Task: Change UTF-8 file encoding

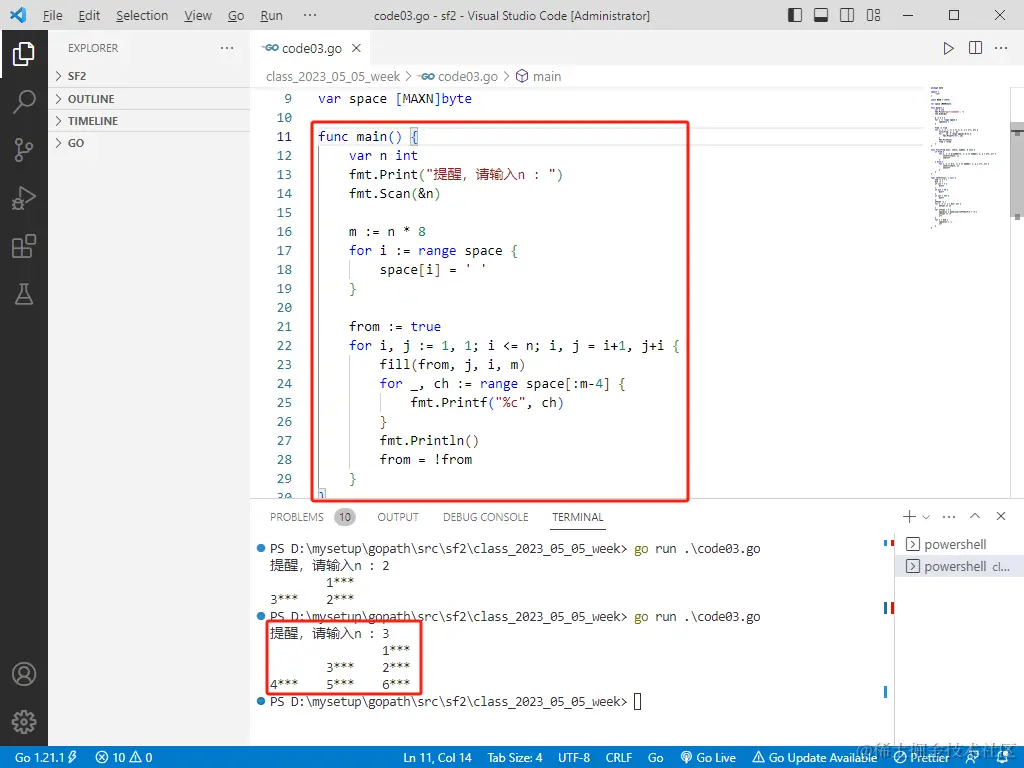Action: coord(574,758)
